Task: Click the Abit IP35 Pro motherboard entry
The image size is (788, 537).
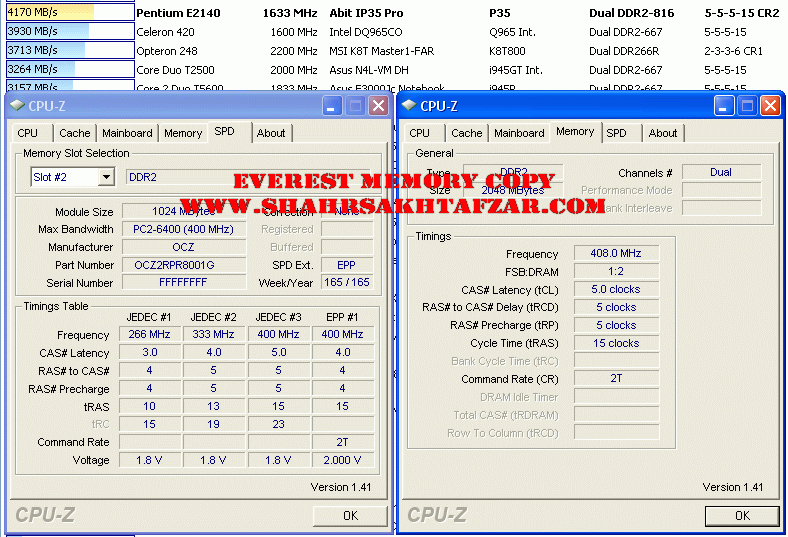Action: click(366, 13)
